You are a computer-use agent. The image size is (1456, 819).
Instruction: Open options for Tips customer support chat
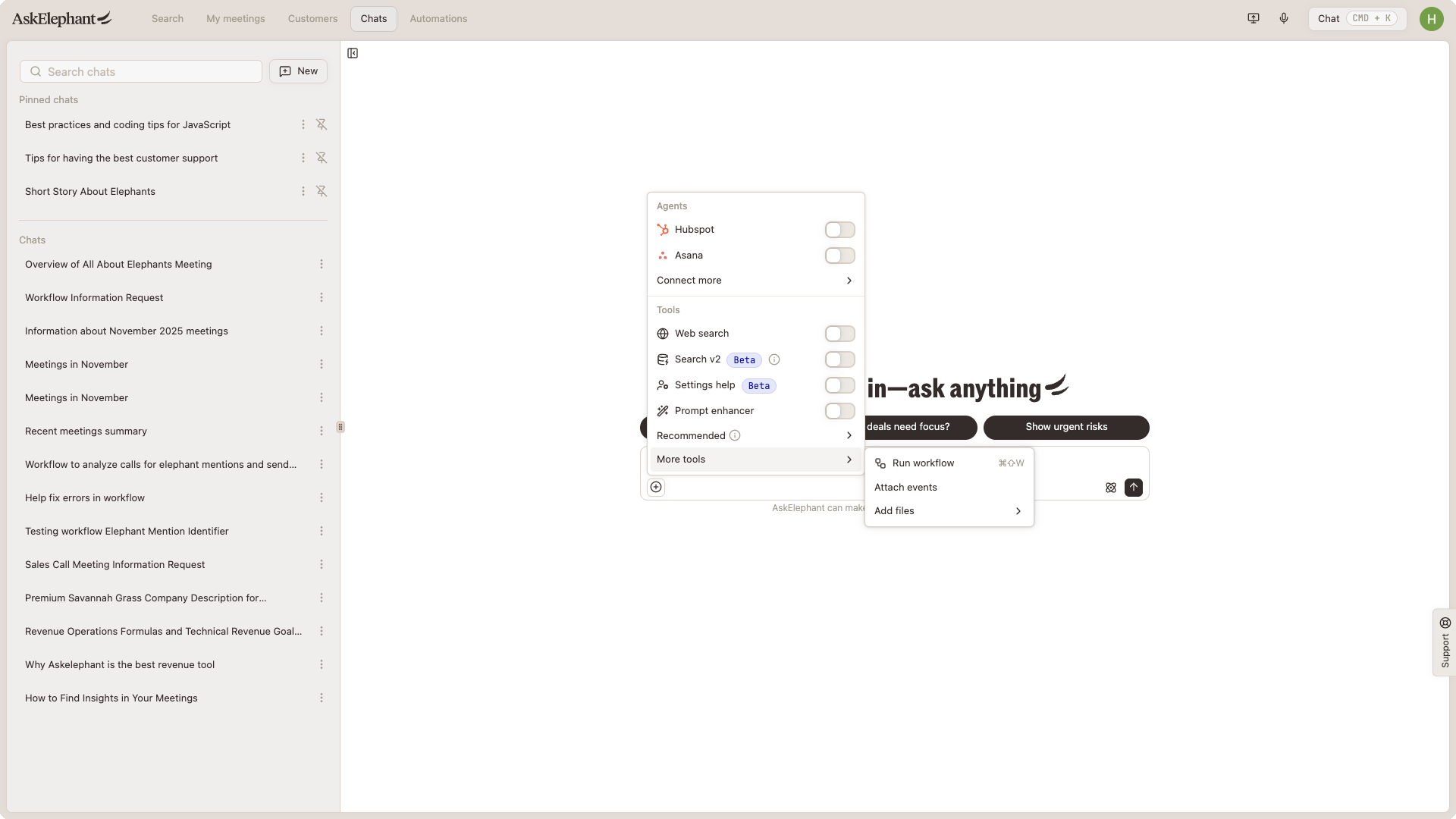303,158
